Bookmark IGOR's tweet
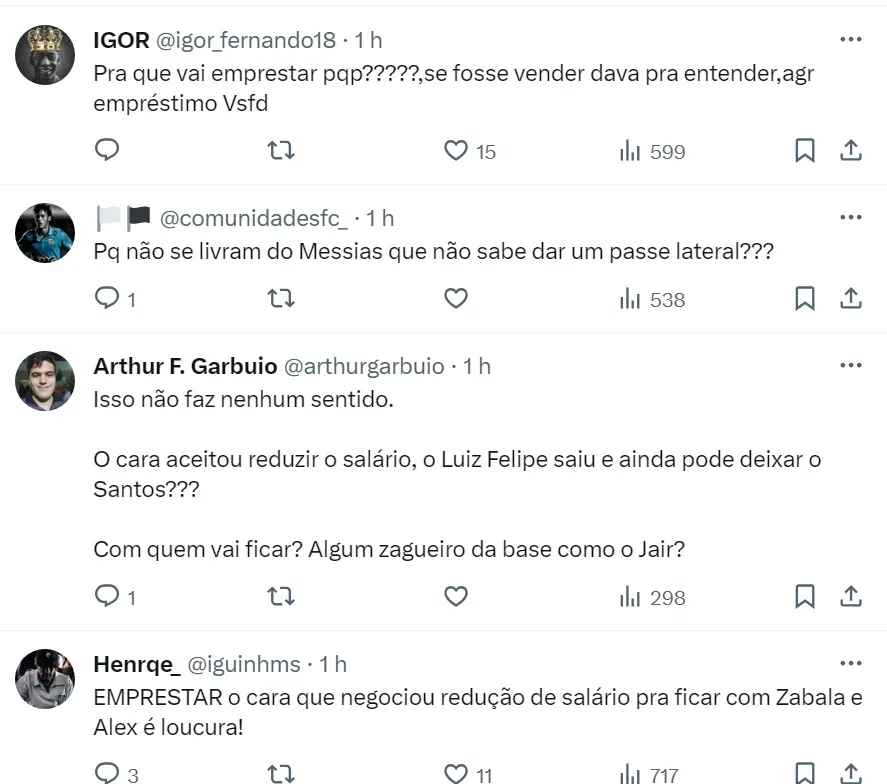This screenshot has width=887, height=784. click(805, 150)
